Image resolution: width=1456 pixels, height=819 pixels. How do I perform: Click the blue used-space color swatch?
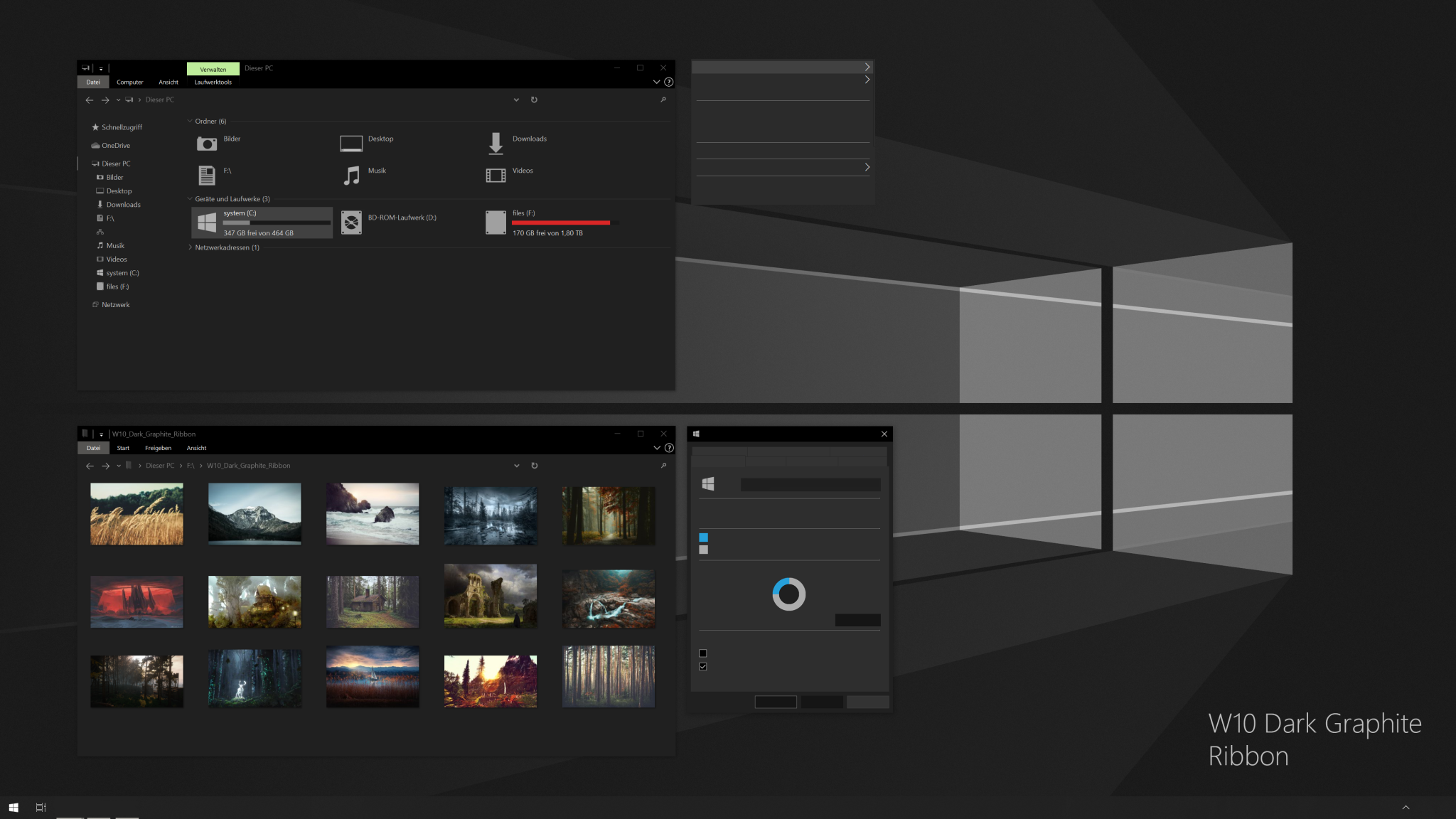(703, 537)
